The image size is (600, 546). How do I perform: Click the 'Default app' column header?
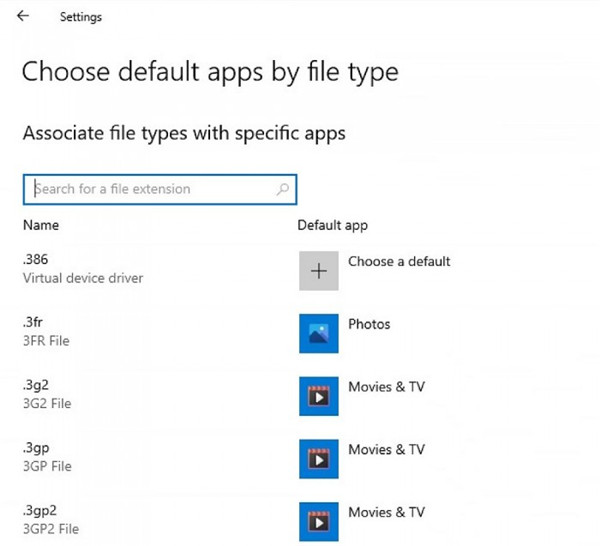click(332, 225)
